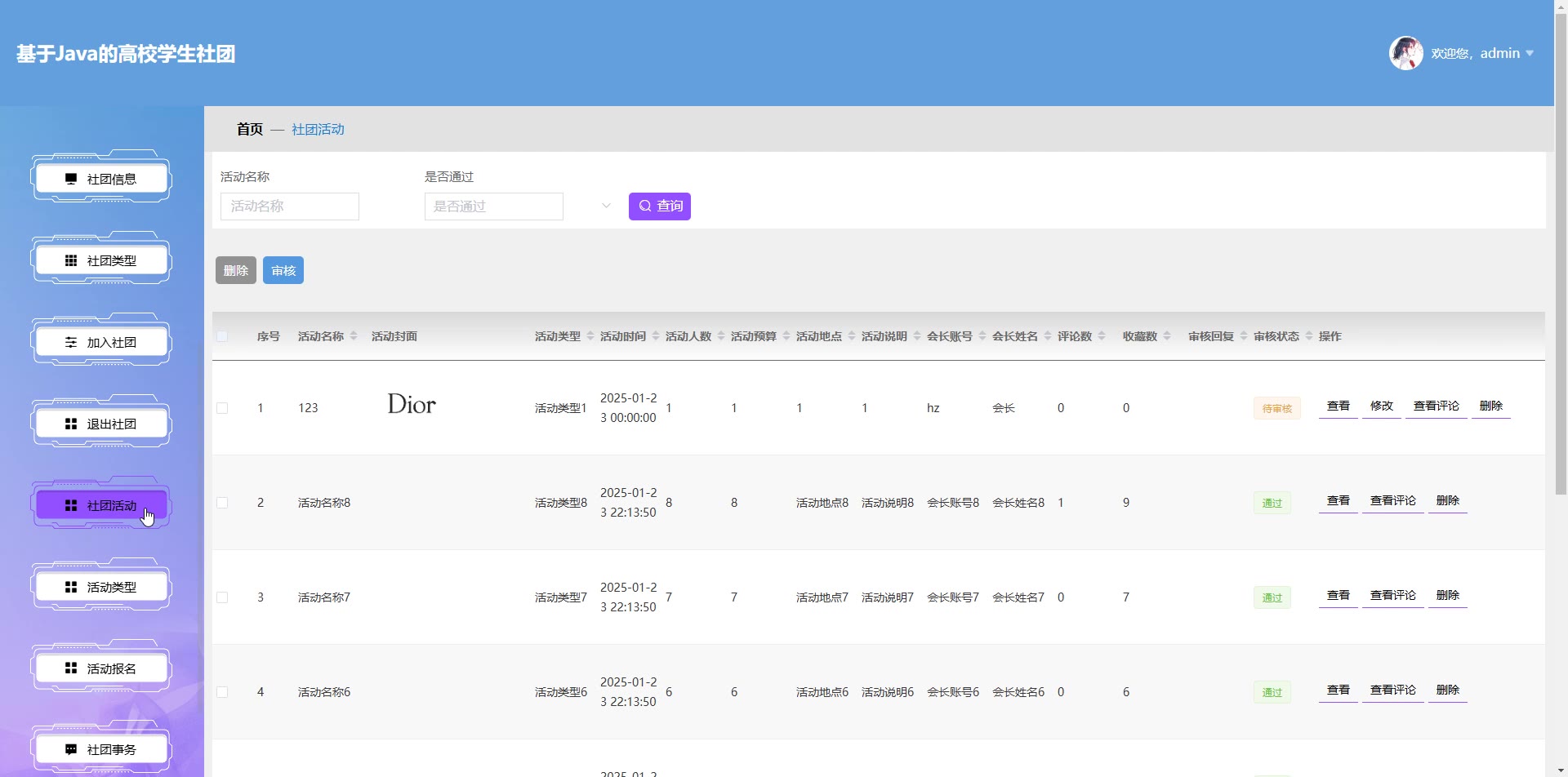Image resolution: width=1568 pixels, height=777 pixels.
Task: Check the checkbox for row 1 activity 123
Action: pyautogui.click(x=222, y=408)
